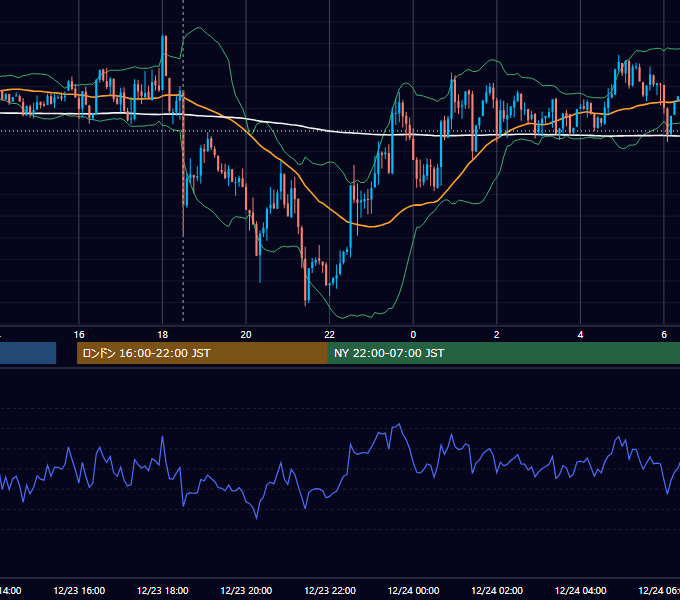Viewport: 680px width, 600px height.
Task: Click the 18 hour axis label
Action: pos(163,334)
